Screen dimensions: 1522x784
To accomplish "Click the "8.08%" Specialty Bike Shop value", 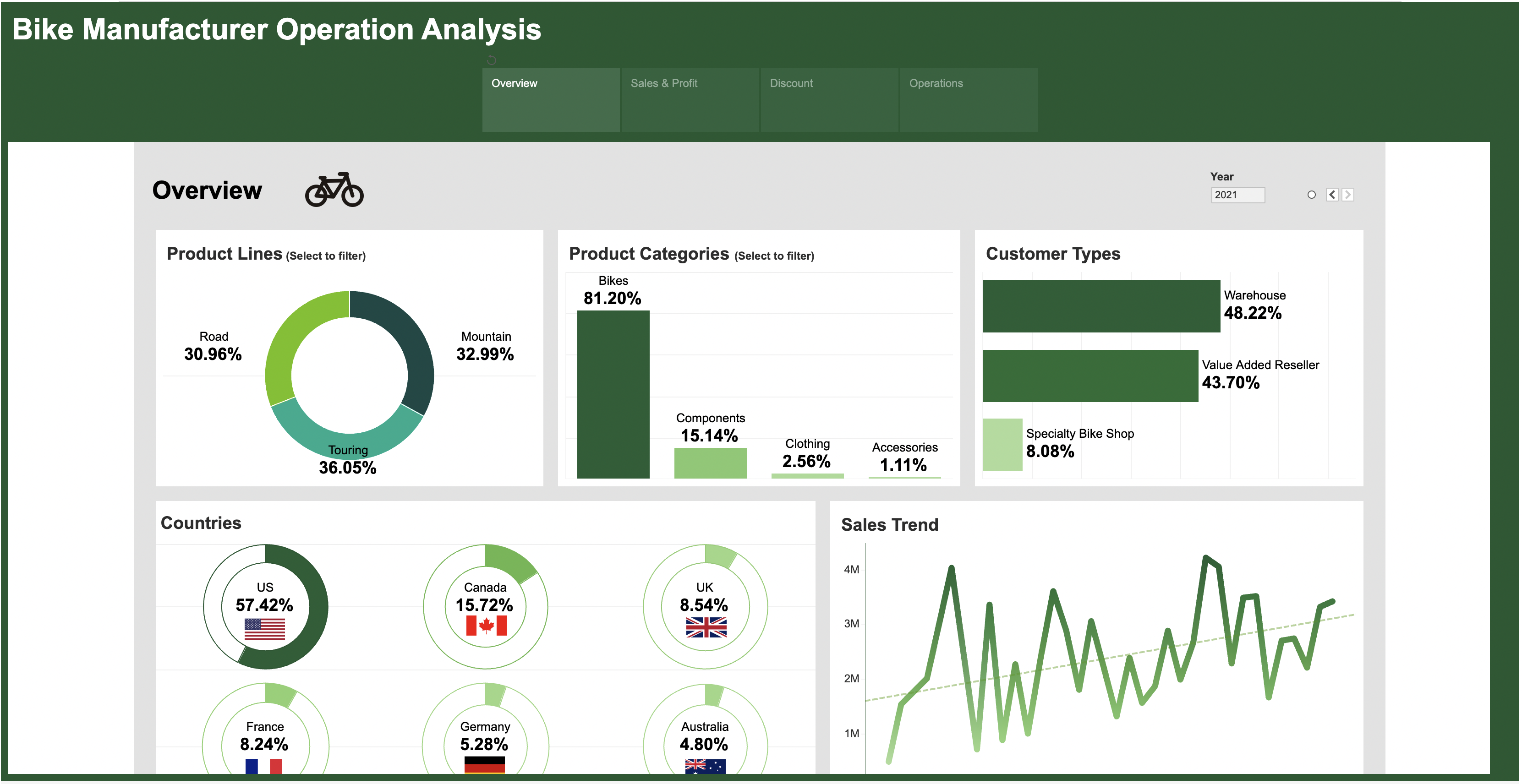I will pyautogui.click(x=1050, y=451).
